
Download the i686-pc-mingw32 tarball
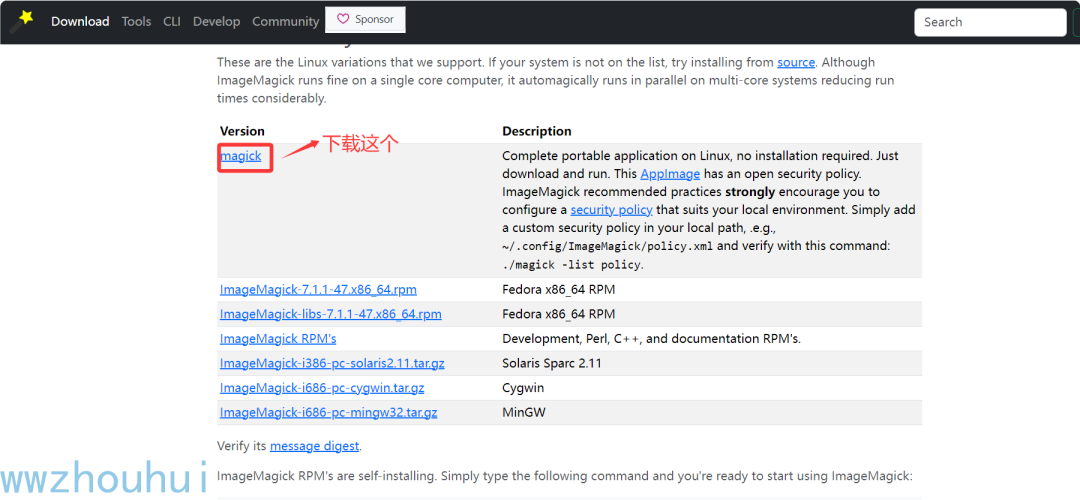pyautogui.click(x=328, y=412)
